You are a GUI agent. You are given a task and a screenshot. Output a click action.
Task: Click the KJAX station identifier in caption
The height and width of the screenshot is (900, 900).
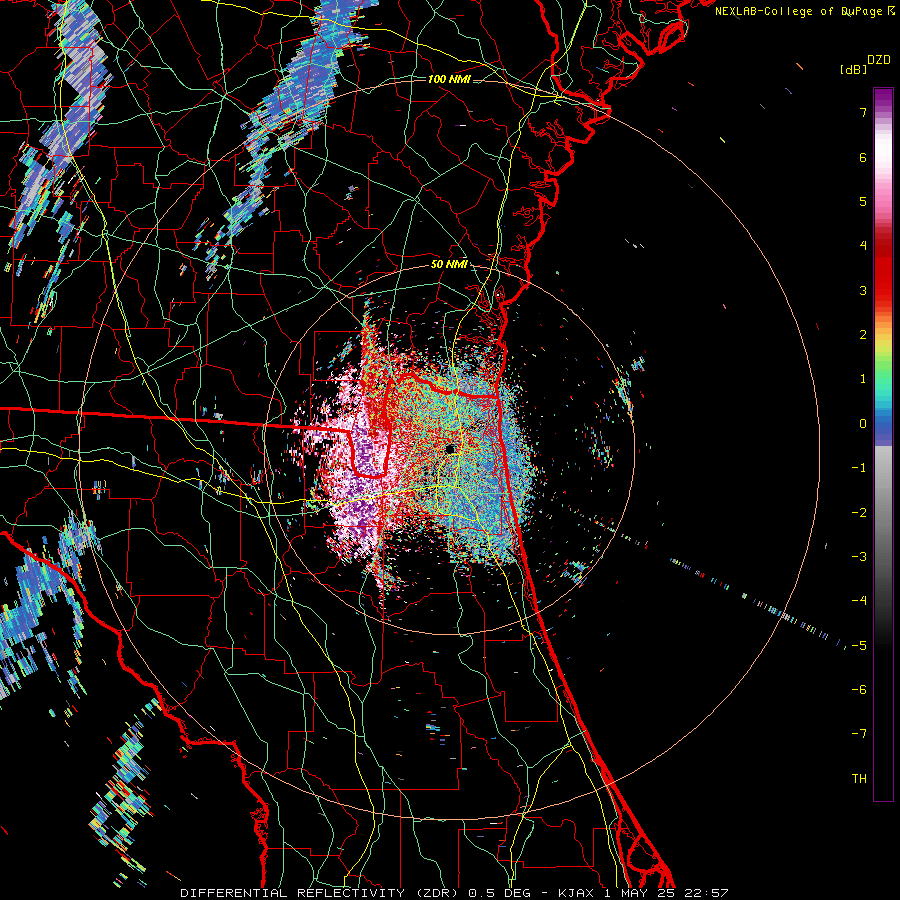coord(577,893)
